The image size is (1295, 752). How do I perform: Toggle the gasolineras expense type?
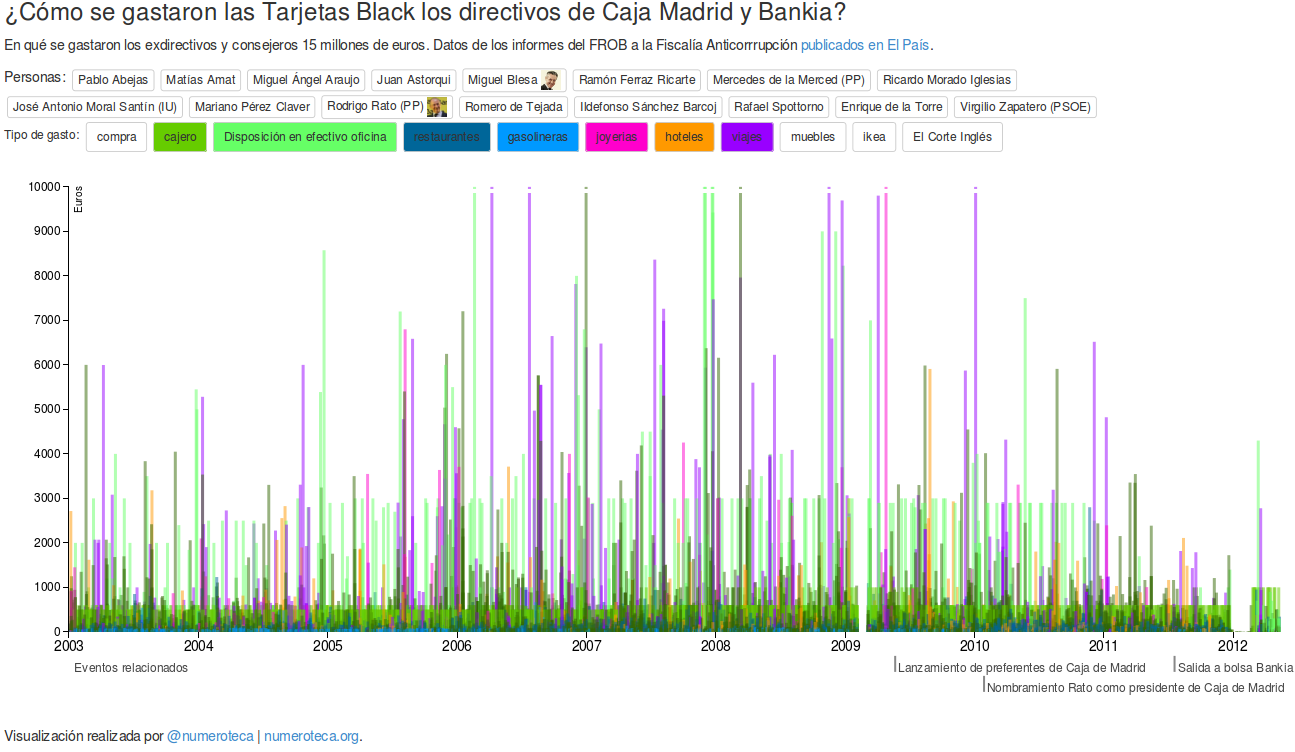[x=537, y=137]
